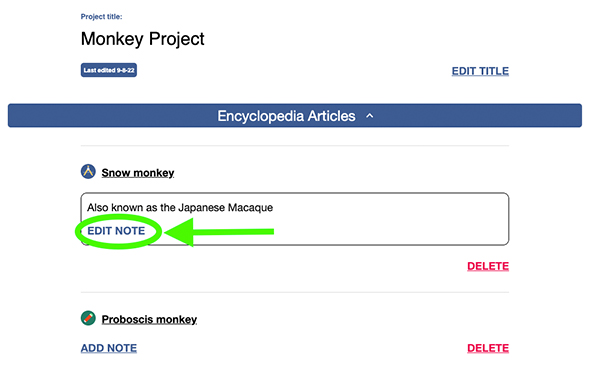Click the chevron arrow in Encyclopedia Articles bar
600x371 pixels.
coord(369,116)
